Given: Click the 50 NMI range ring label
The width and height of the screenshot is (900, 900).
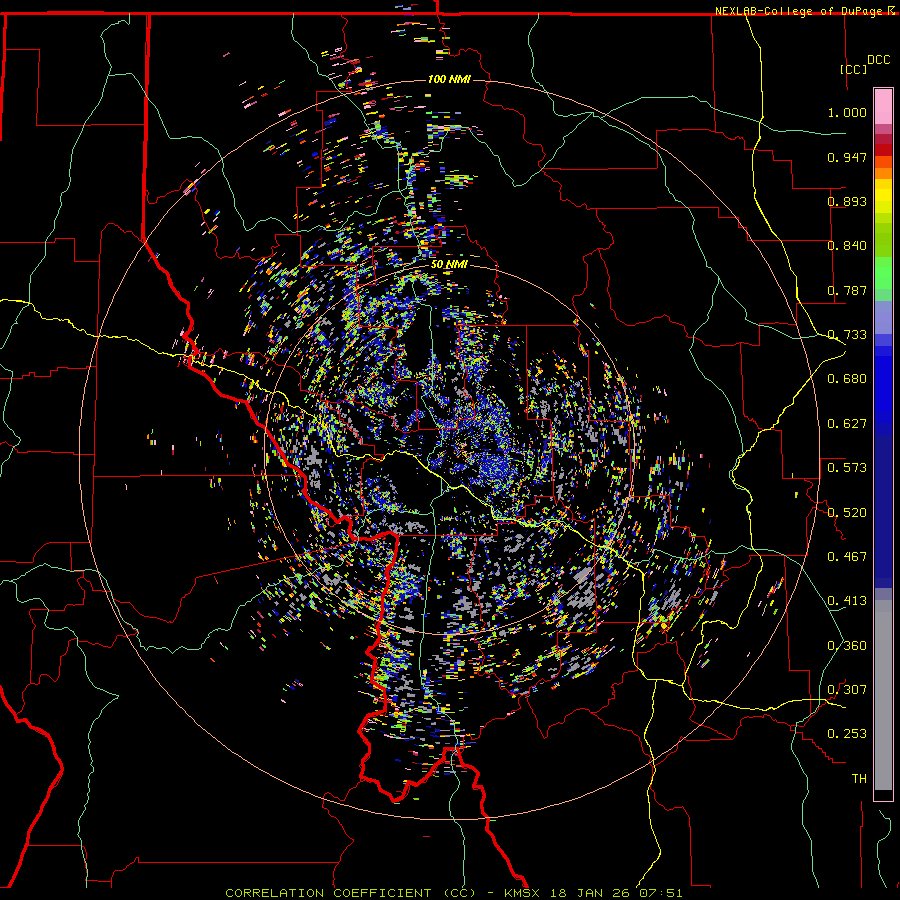Looking at the screenshot, I should pos(449,264).
